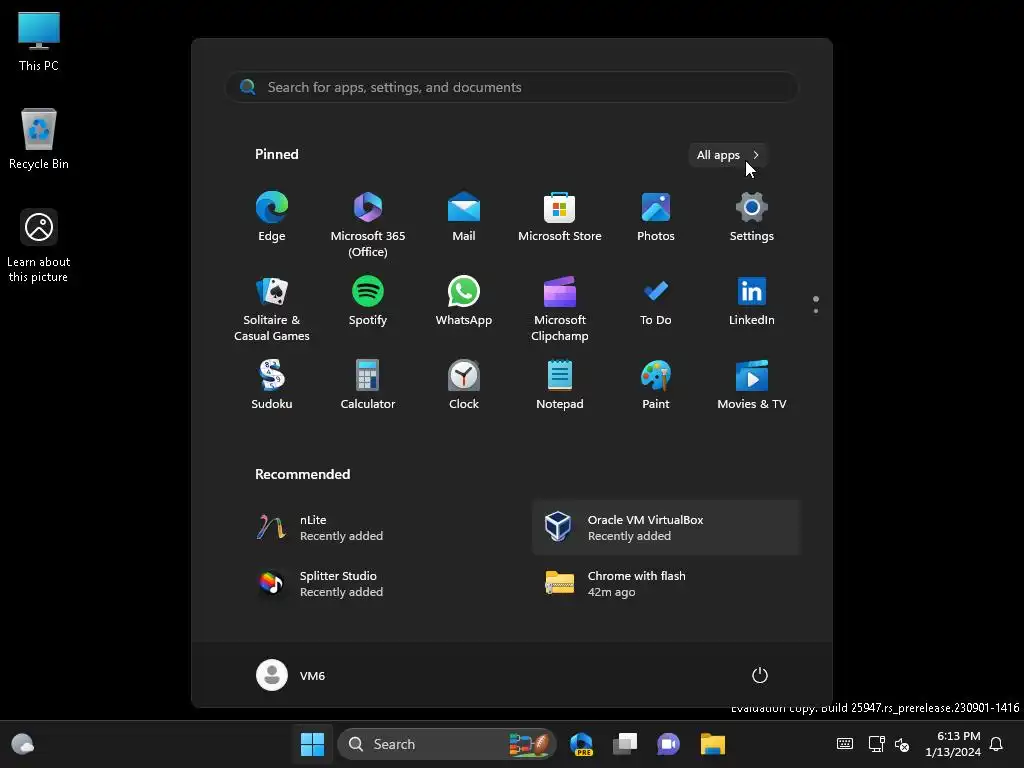Open the Chat app on taskbar
The height and width of the screenshot is (768, 1024).
click(669, 744)
